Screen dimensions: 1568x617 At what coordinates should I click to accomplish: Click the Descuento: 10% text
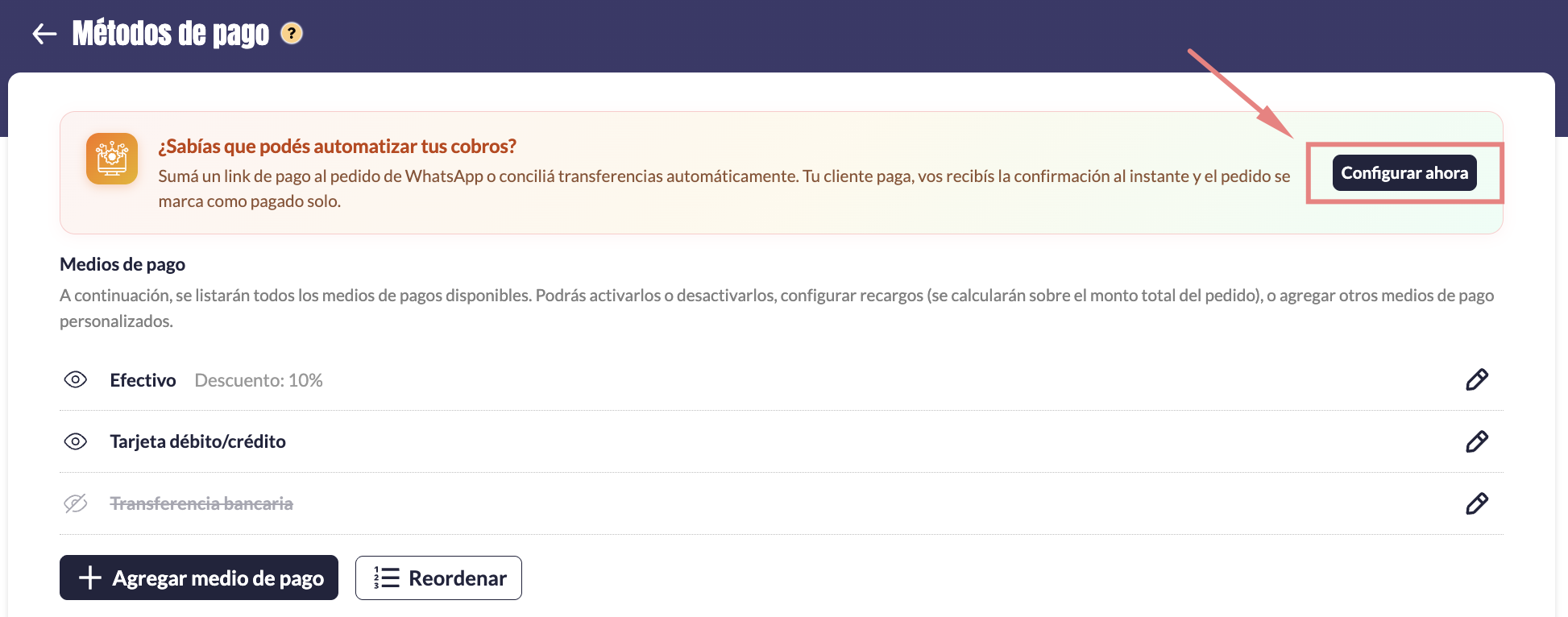[259, 380]
